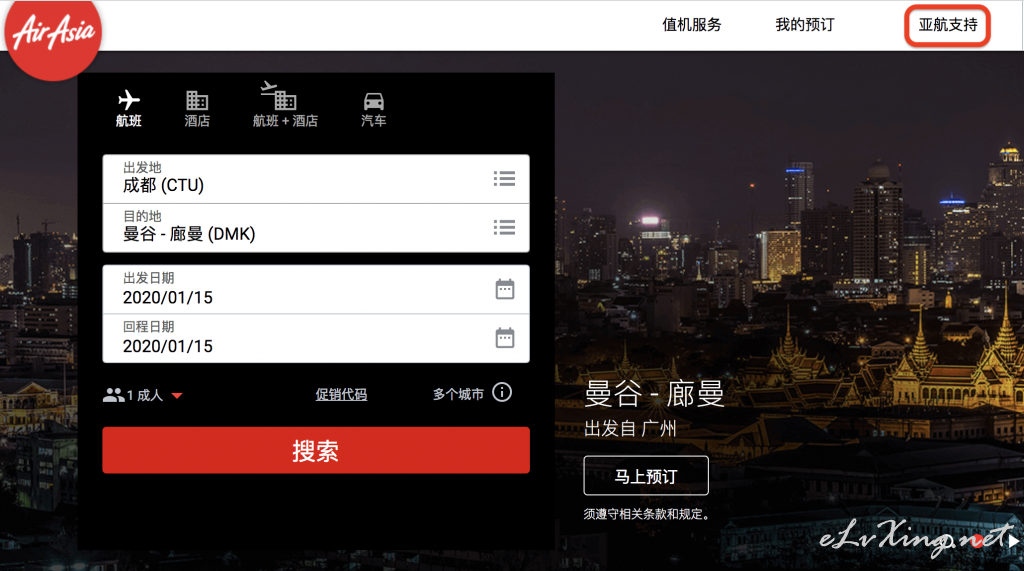Click the 马上预订 book now button
This screenshot has width=1024, height=571.
point(646,476)
